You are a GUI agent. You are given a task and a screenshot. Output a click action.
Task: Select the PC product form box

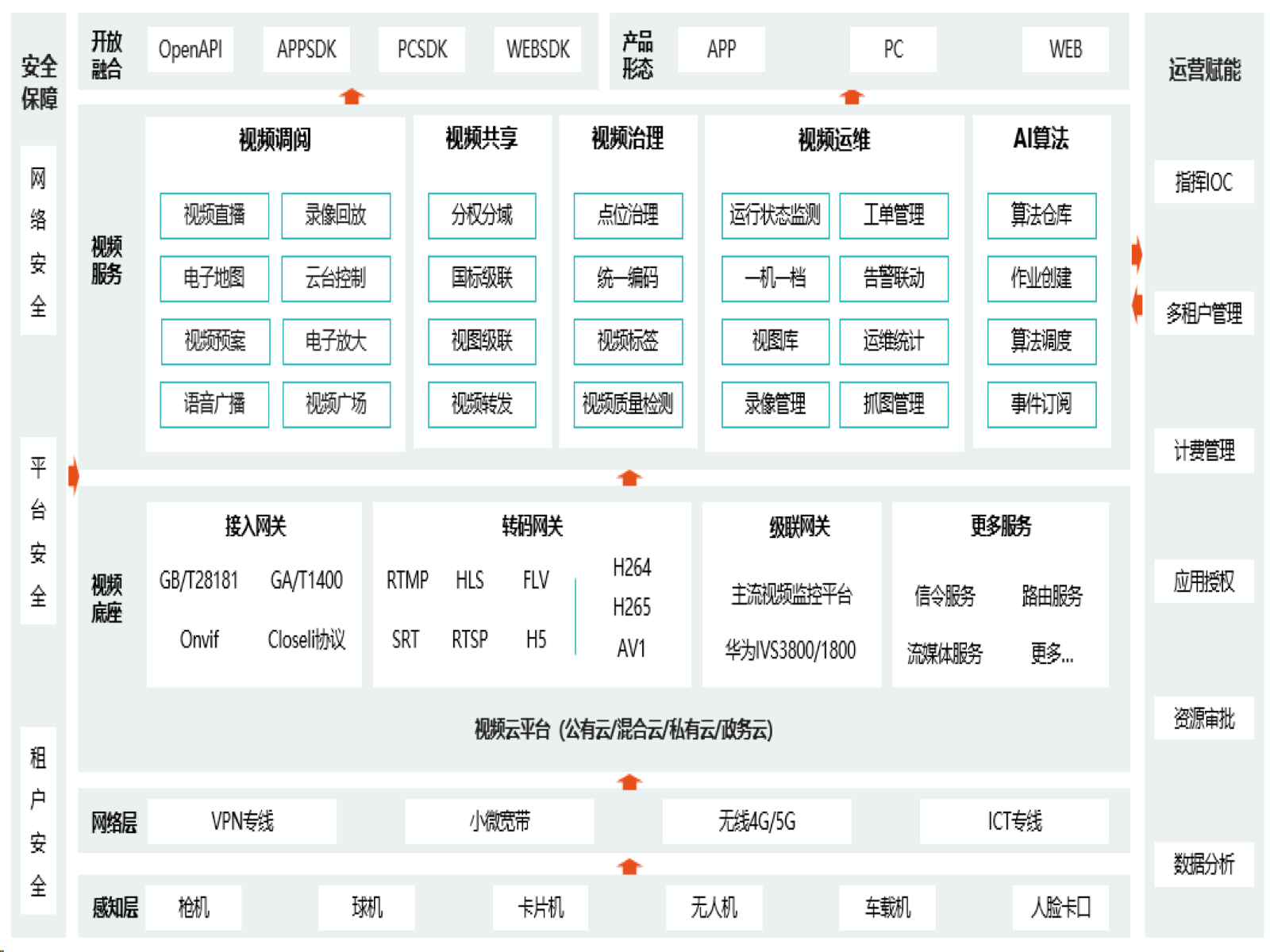[x=894, y=49]
